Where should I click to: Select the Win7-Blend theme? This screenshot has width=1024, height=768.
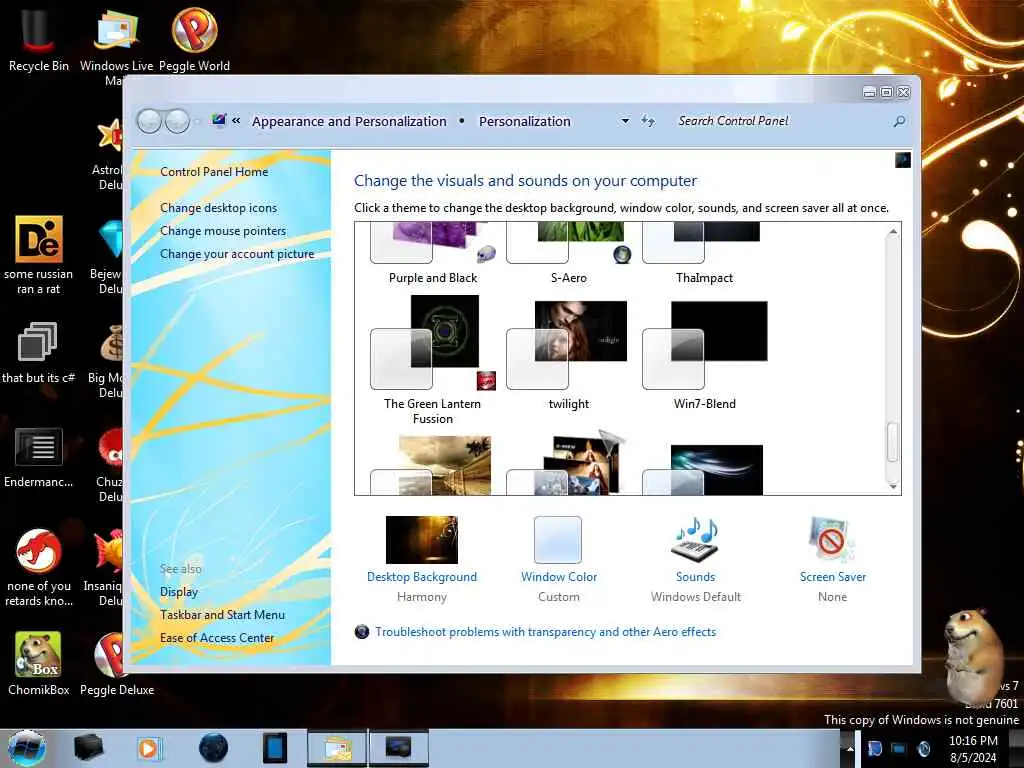(705, 355)
